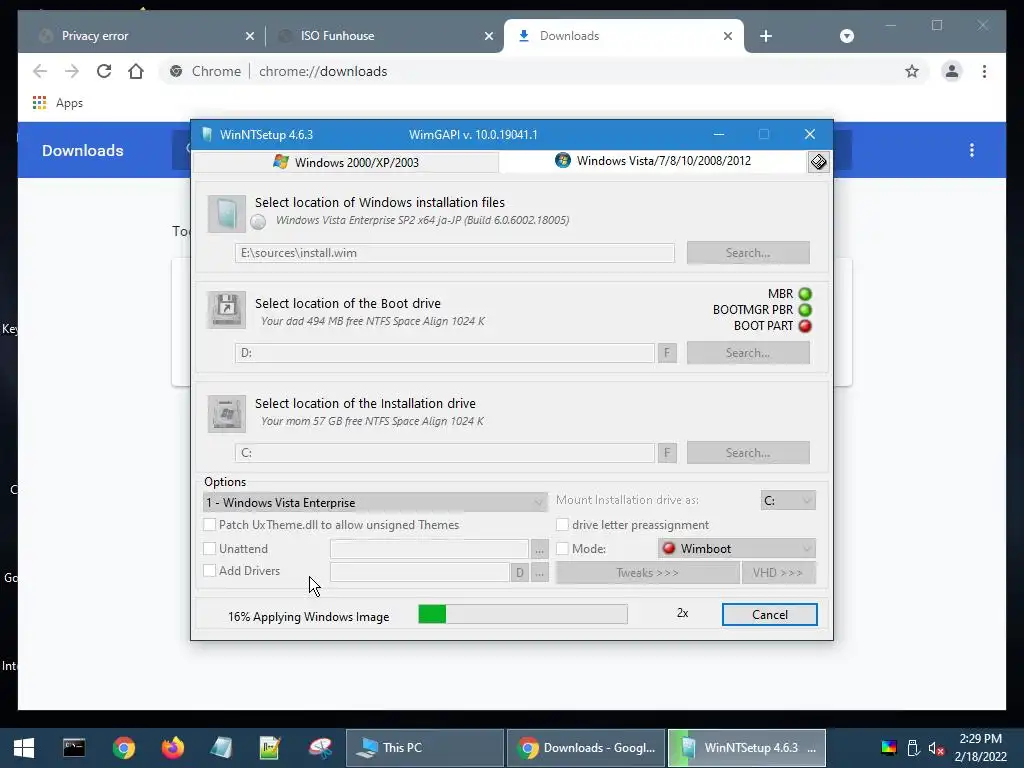Viewport: 1024px width, 768px height.
Task: Enable Patch UxTheme.dll checkbox
Action: 210,524
